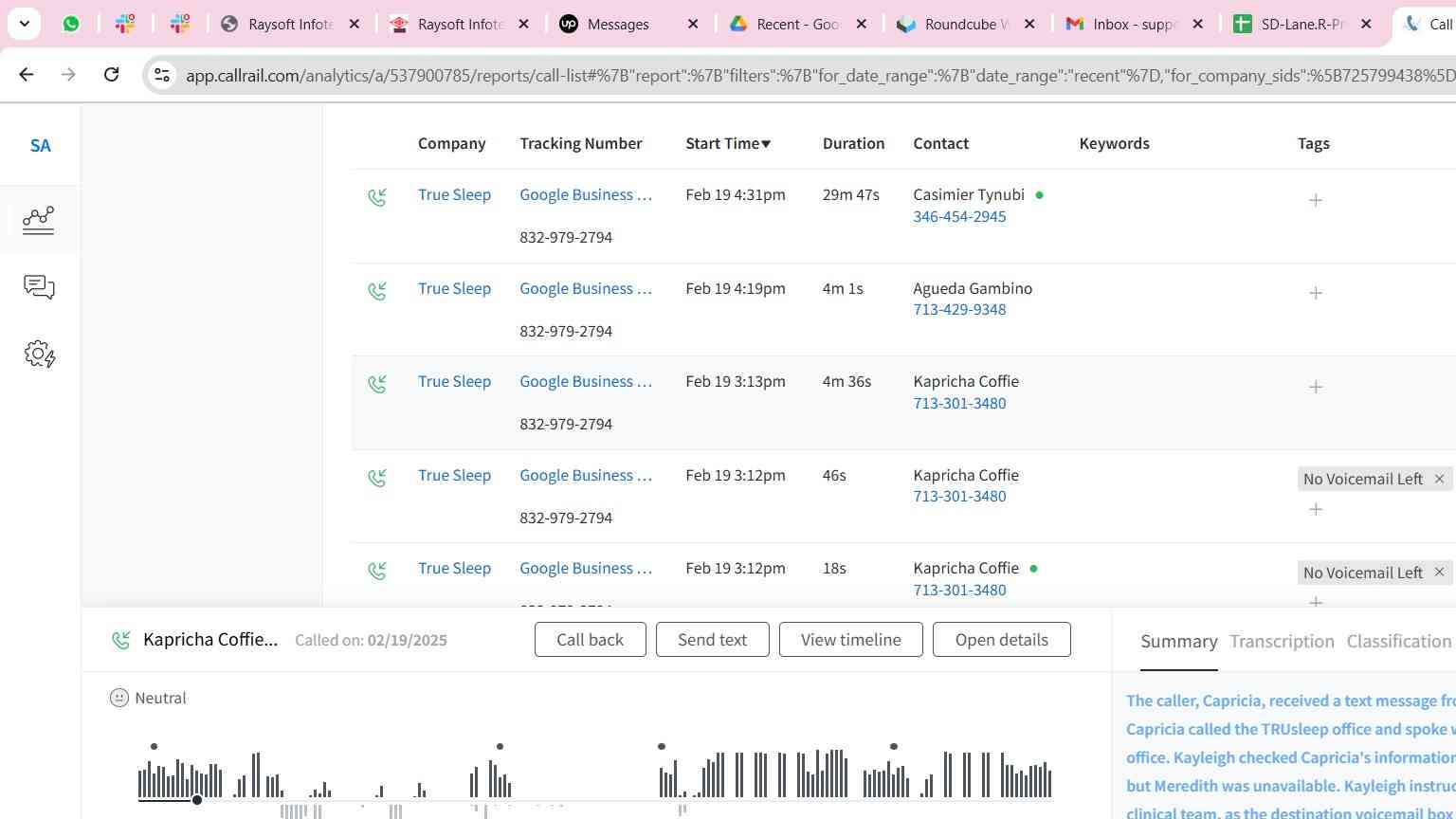The width and height of the screenshot is (1456, 819).
Task: Sort calls by Start Time column
Action: tap(728, 143)
